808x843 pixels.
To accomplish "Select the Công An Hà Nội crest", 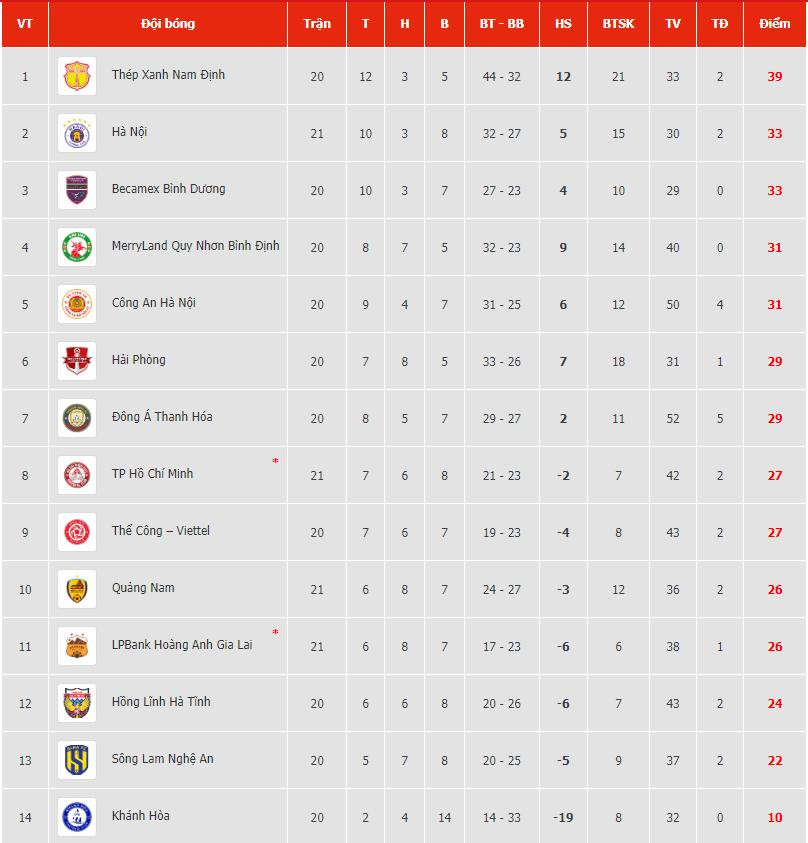I will pos(77,304).
